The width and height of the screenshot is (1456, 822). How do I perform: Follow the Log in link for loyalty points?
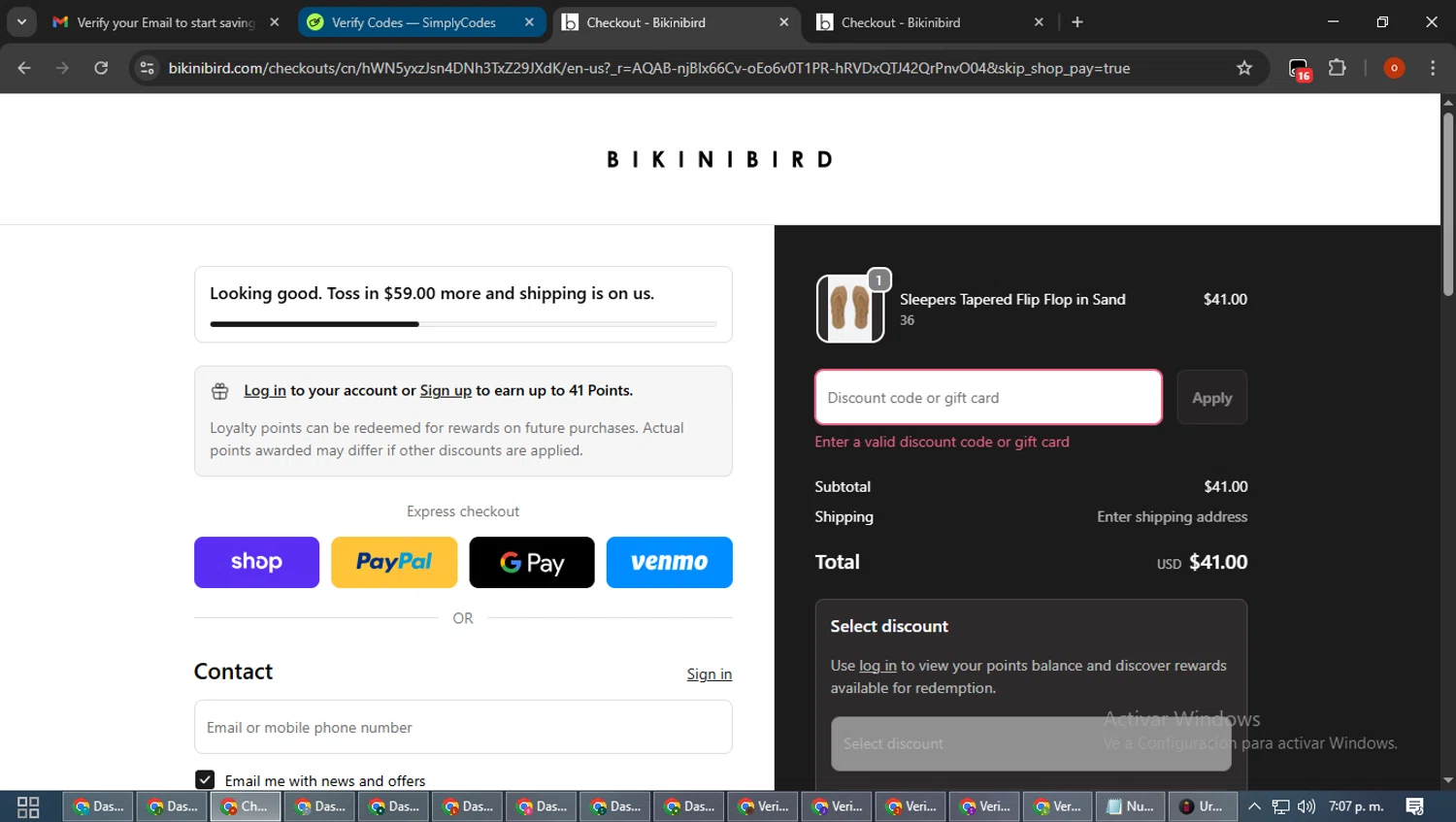265,390
